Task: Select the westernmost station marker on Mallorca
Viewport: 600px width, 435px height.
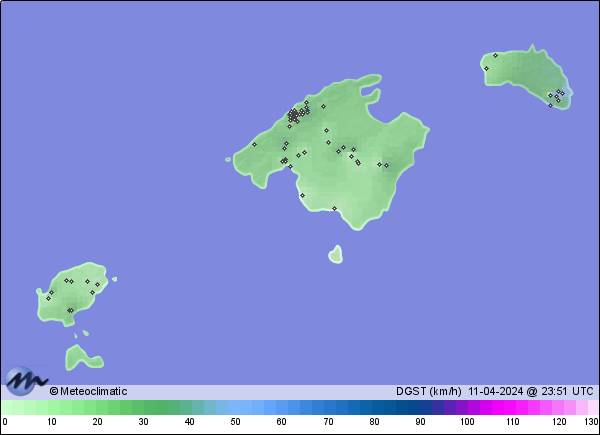Action: pyautogui.click(x=254, y=145)
